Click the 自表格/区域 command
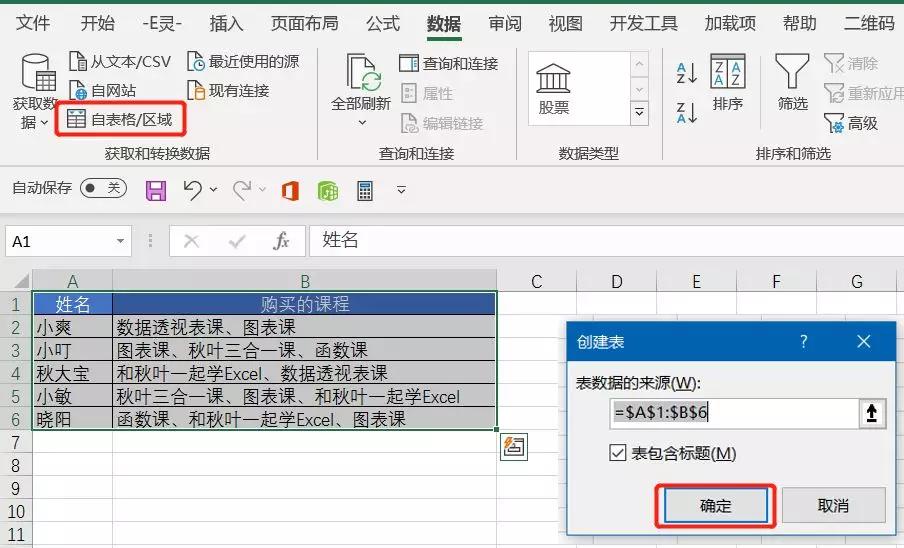904x548 pixels. point(120,119)
